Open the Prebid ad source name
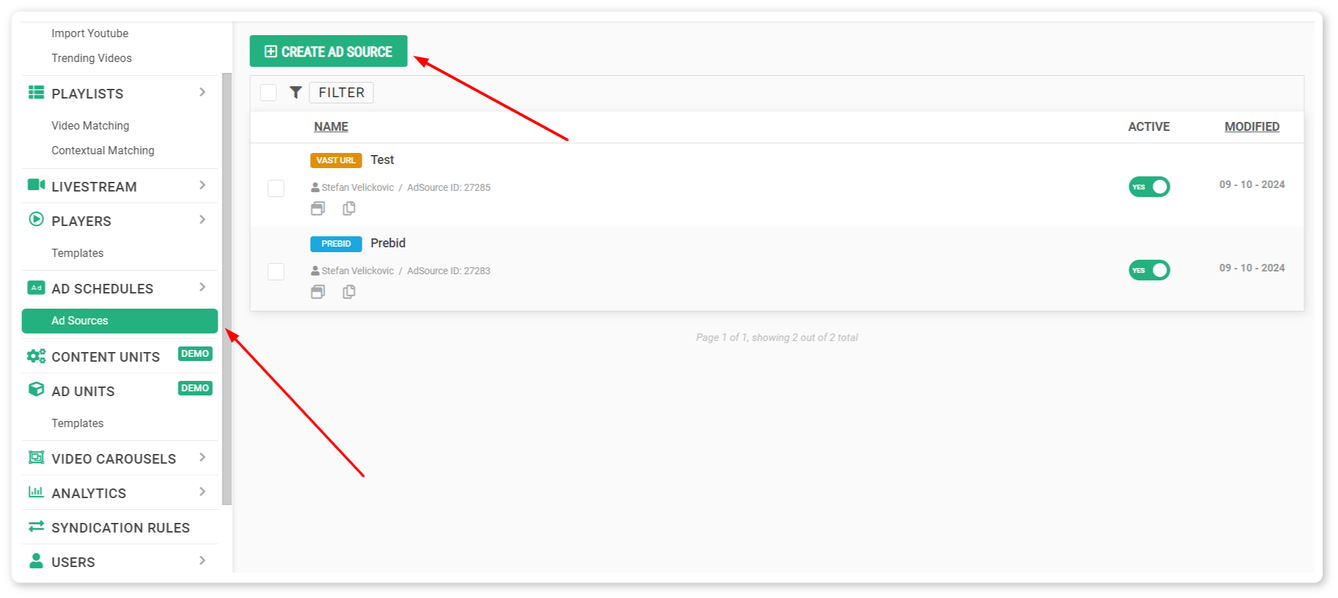Viewport: 1338px width, 598px height. pos(388,243)
